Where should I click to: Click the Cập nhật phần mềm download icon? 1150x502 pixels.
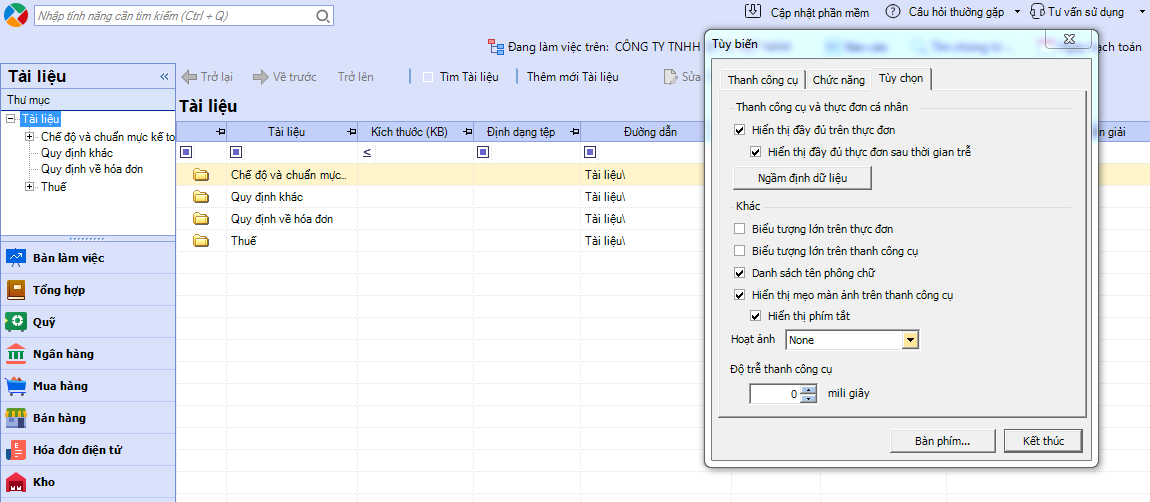(754, 12)
